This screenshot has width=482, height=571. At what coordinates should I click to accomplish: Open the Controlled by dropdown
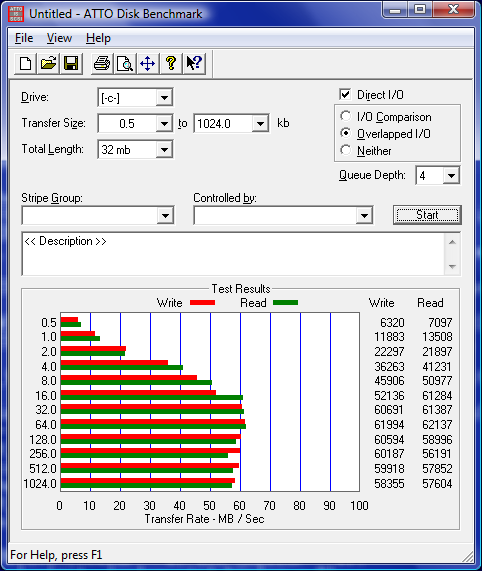(x=364, y=216)
